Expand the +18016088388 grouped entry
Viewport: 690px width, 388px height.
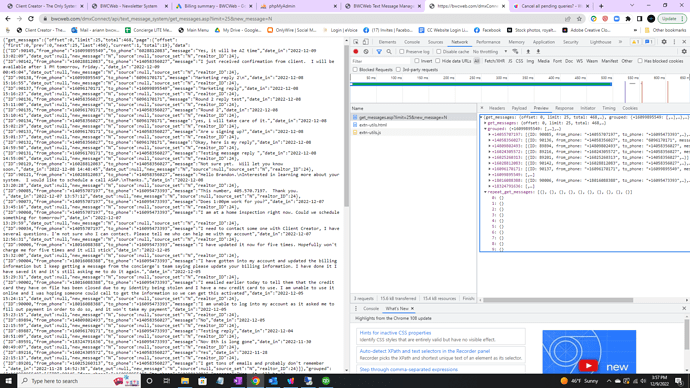tap(489, 180)
